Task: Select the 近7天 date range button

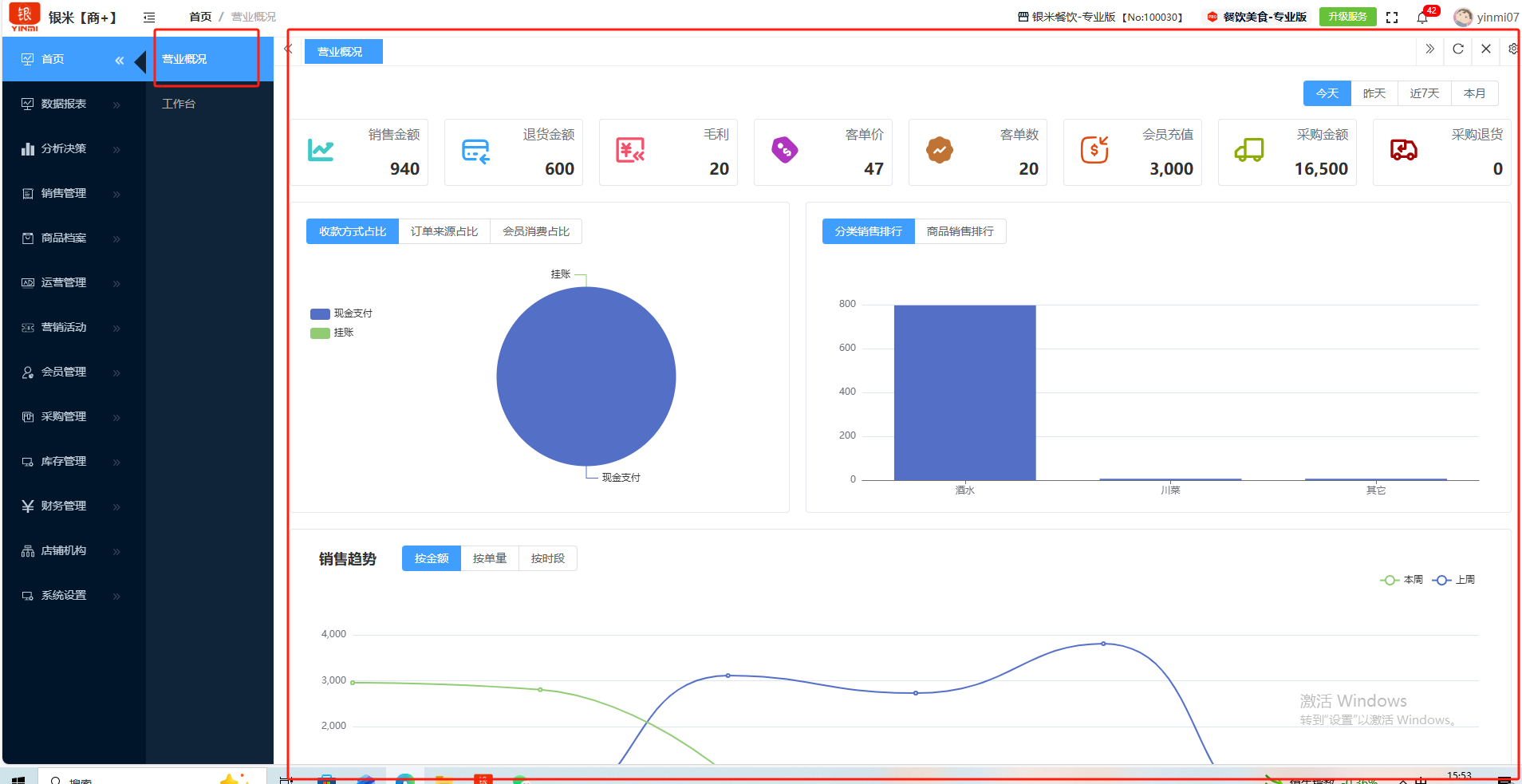Action: [1424, 93]
